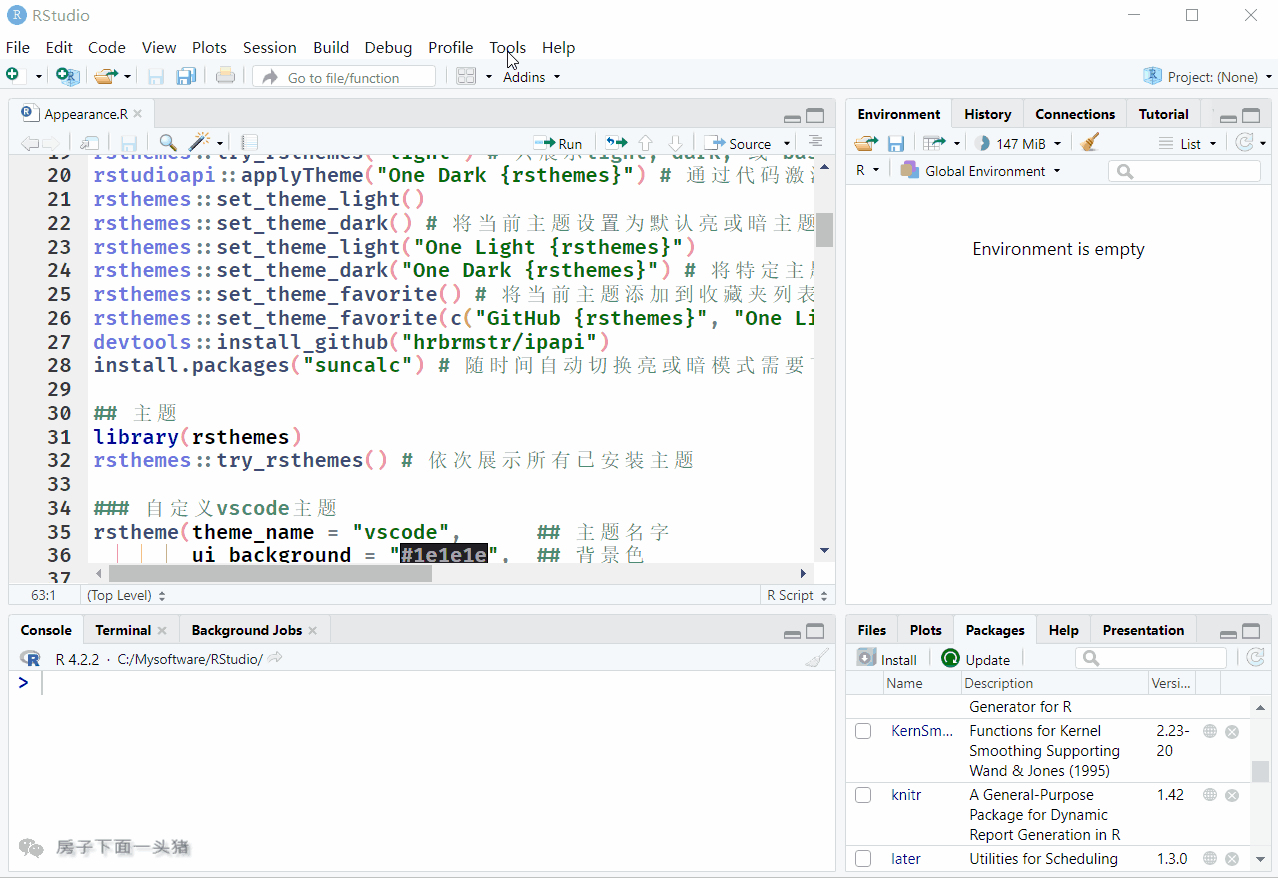Viewport: 1278px width, 878px height.
Task: Close the Appearance.R tab
Action: [x=138, y=114]
